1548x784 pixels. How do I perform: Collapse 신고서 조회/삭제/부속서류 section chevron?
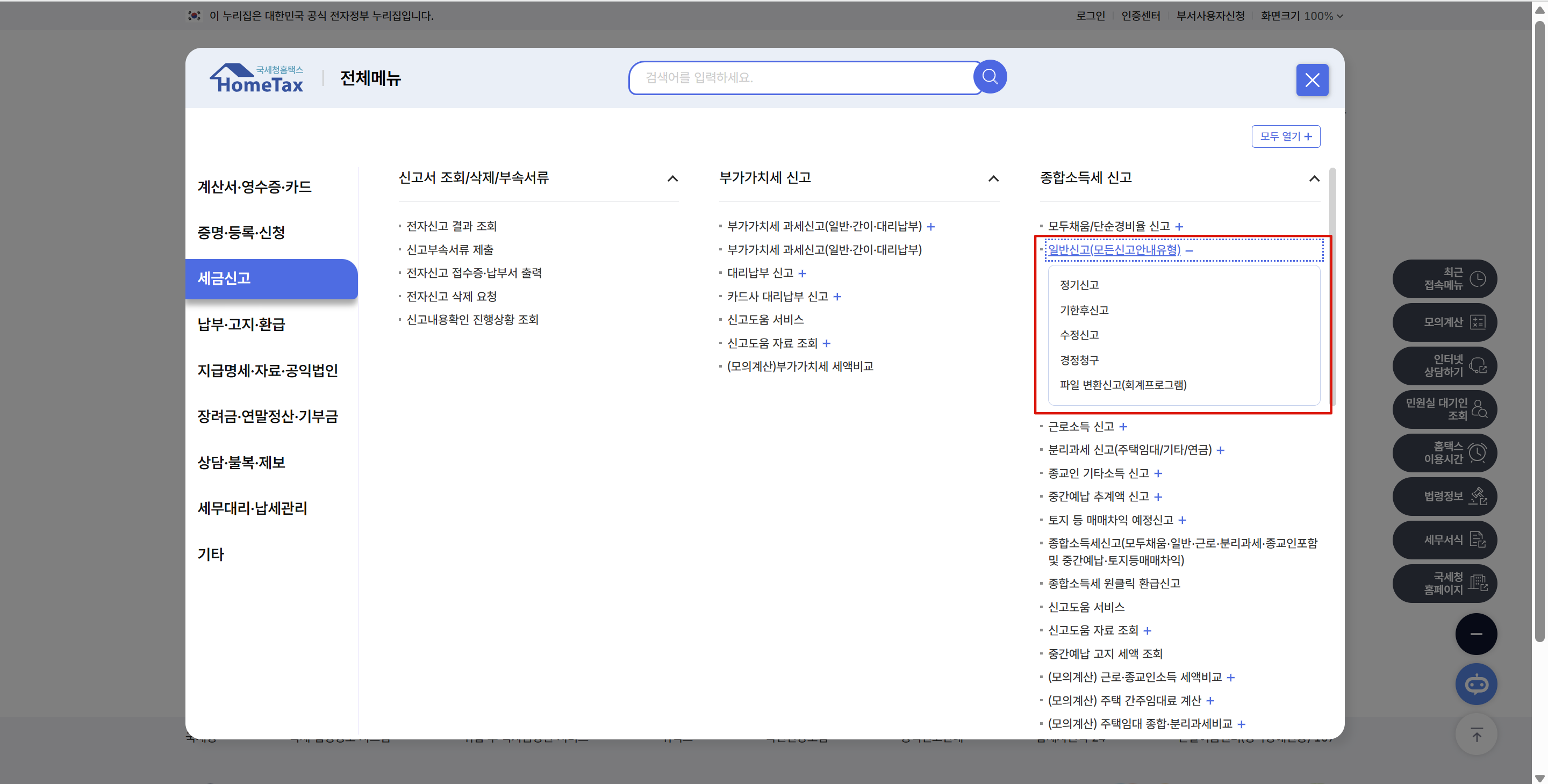[672, 178]
